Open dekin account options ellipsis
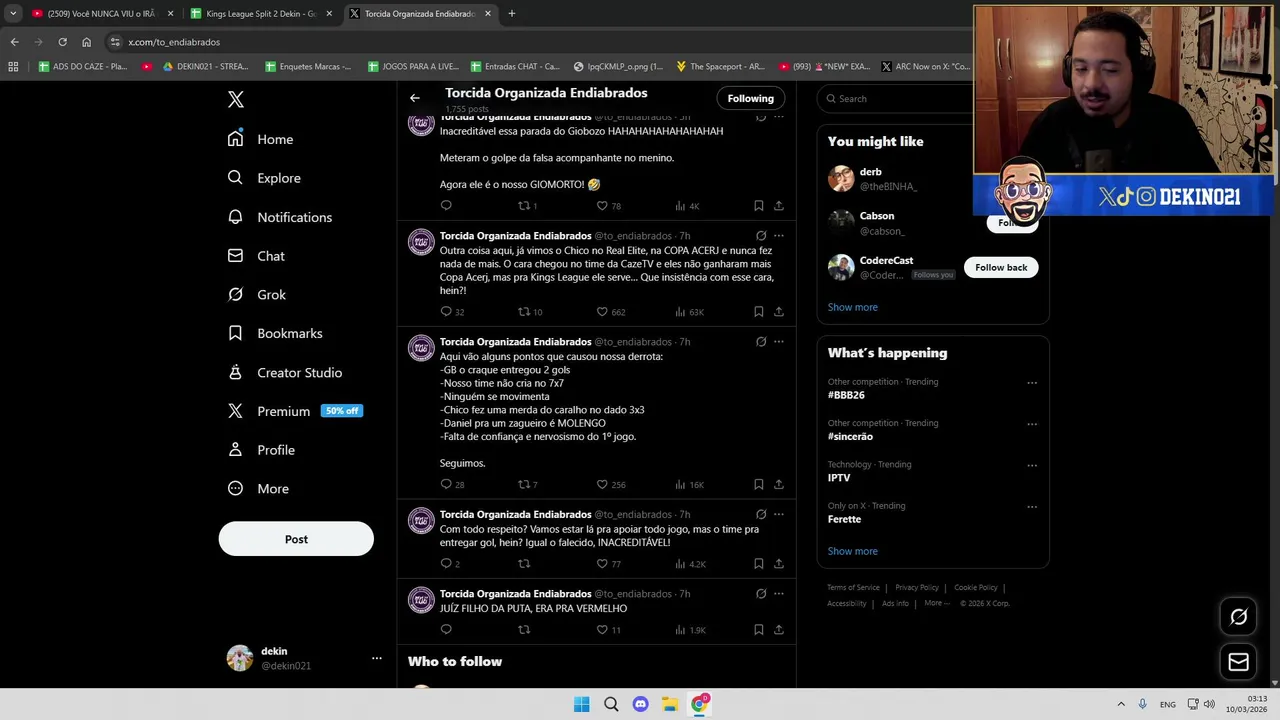 pyautogui.click(x=377, y=658)
